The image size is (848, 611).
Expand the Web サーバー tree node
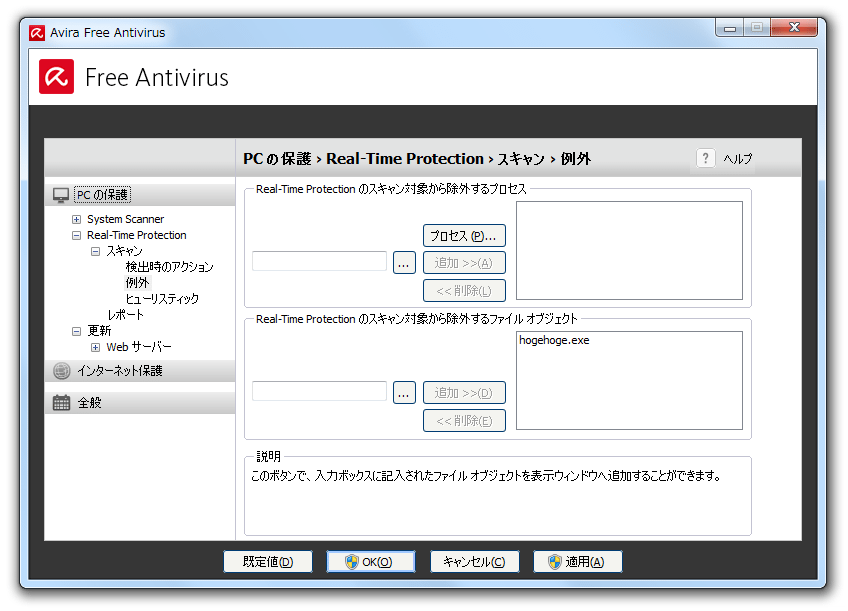coord(96,347)
